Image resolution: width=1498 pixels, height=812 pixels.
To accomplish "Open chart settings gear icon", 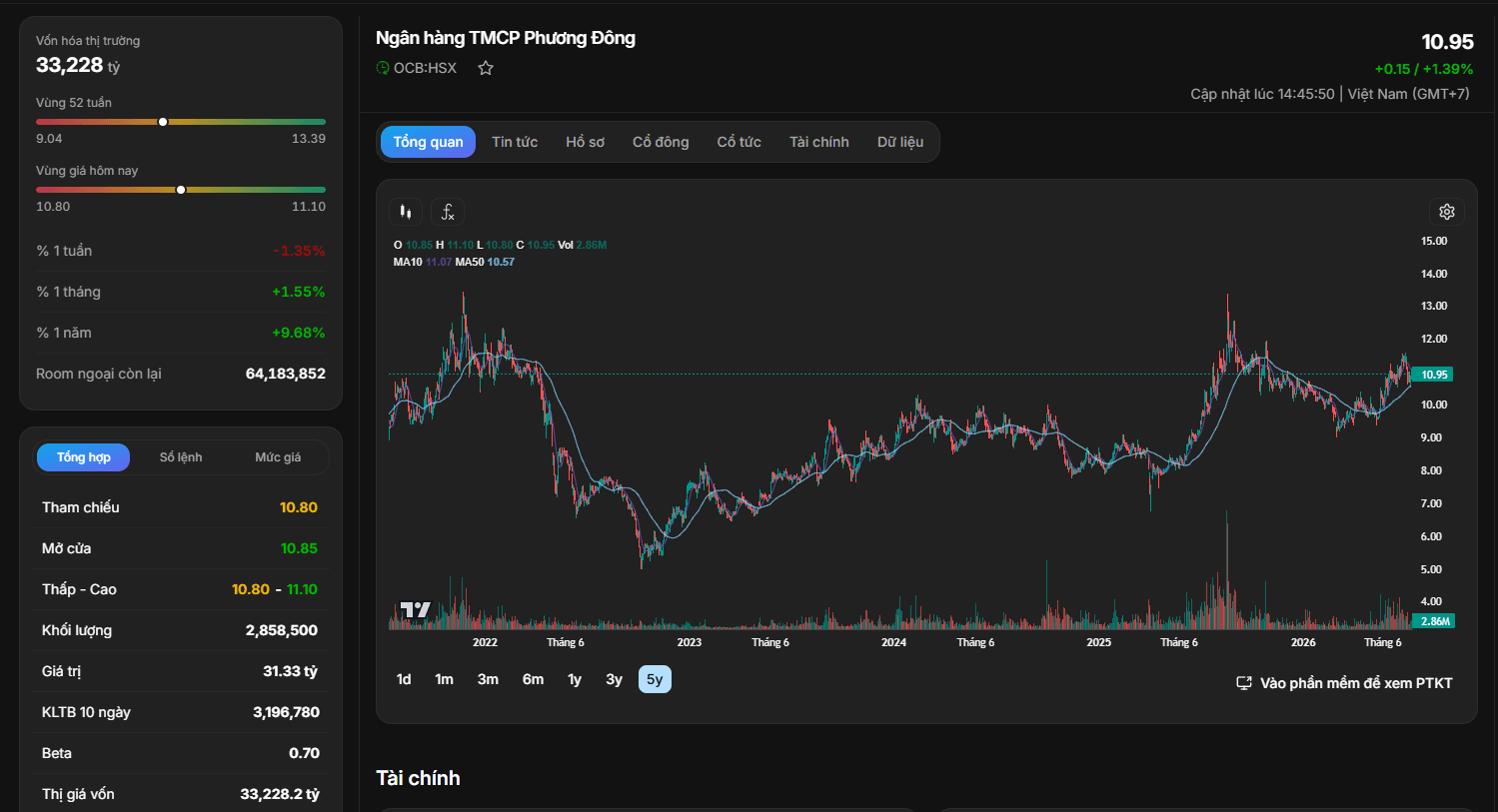I will coord(1447,212).
